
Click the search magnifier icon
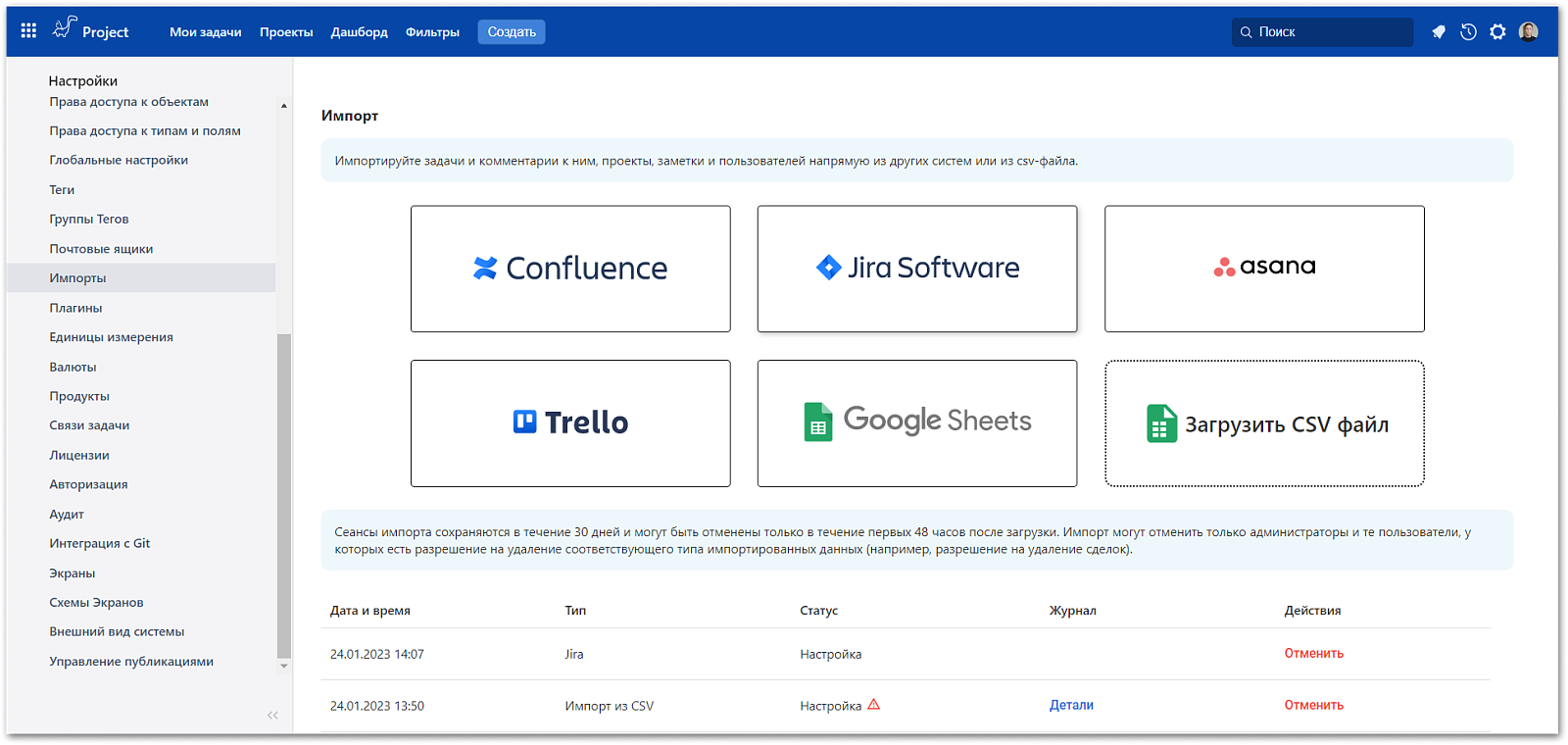tap(1247, 32)
